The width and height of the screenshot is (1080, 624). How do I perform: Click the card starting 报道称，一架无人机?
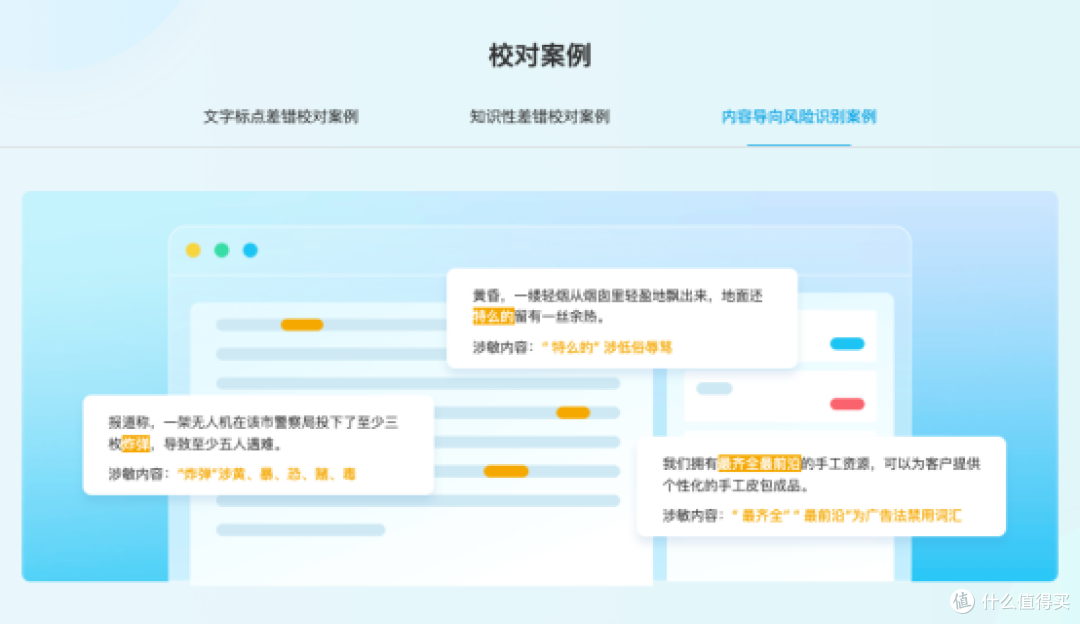[x=258, y=445]
